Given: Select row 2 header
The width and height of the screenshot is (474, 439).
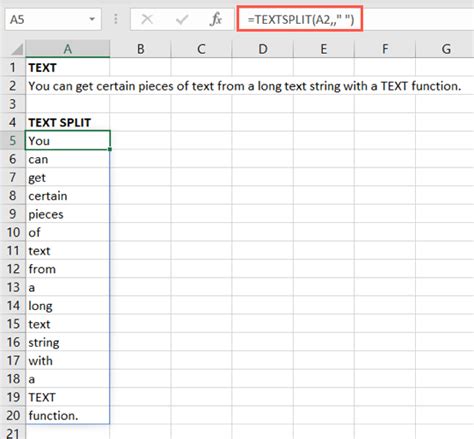Looking at the screenshot, I should (x=13, y=86).
